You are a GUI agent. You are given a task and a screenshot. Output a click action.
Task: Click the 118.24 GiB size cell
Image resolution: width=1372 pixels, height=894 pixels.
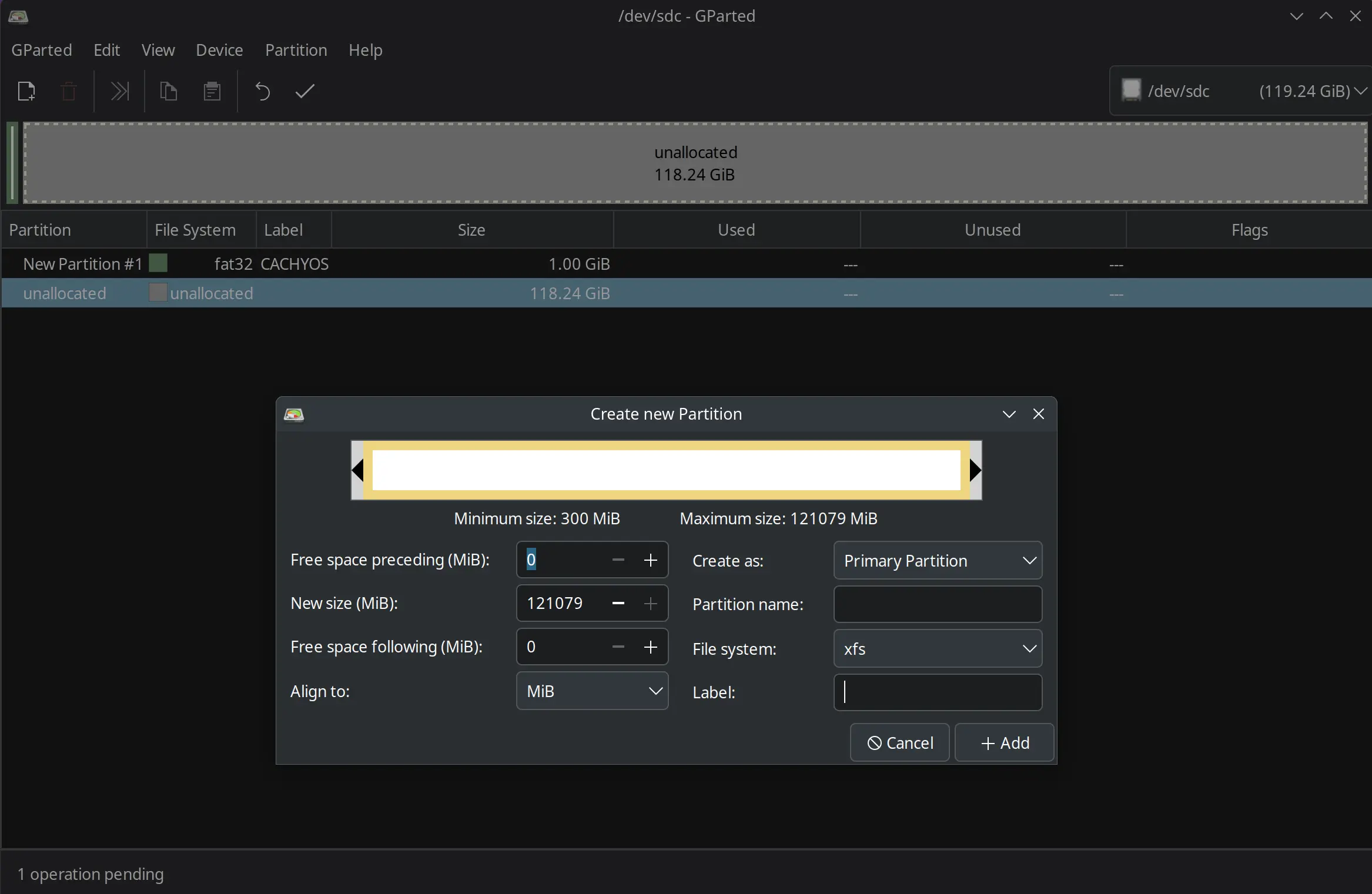pos(570,293)
